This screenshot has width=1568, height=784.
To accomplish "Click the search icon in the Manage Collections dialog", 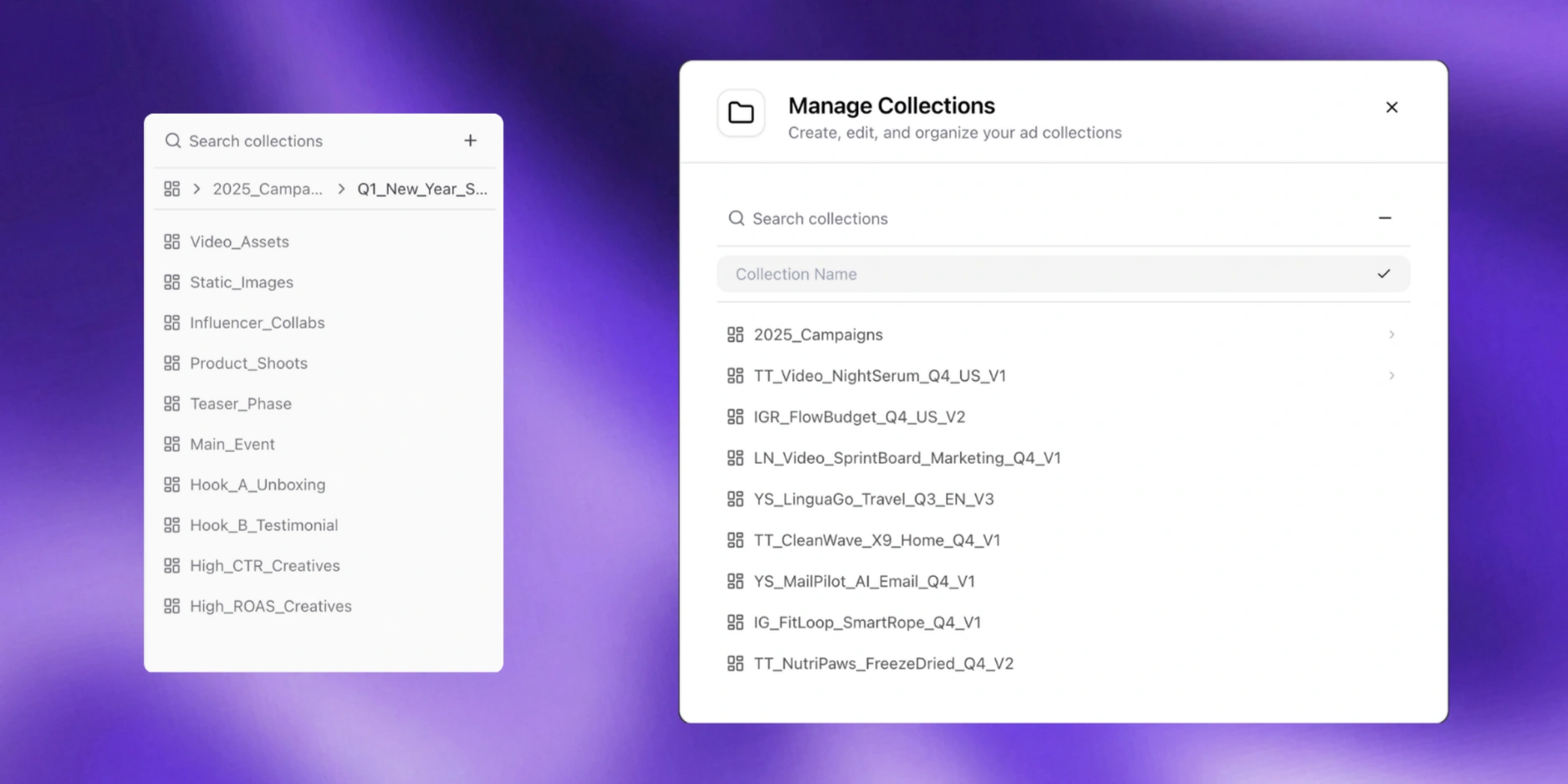I will (x=736, y=218).
